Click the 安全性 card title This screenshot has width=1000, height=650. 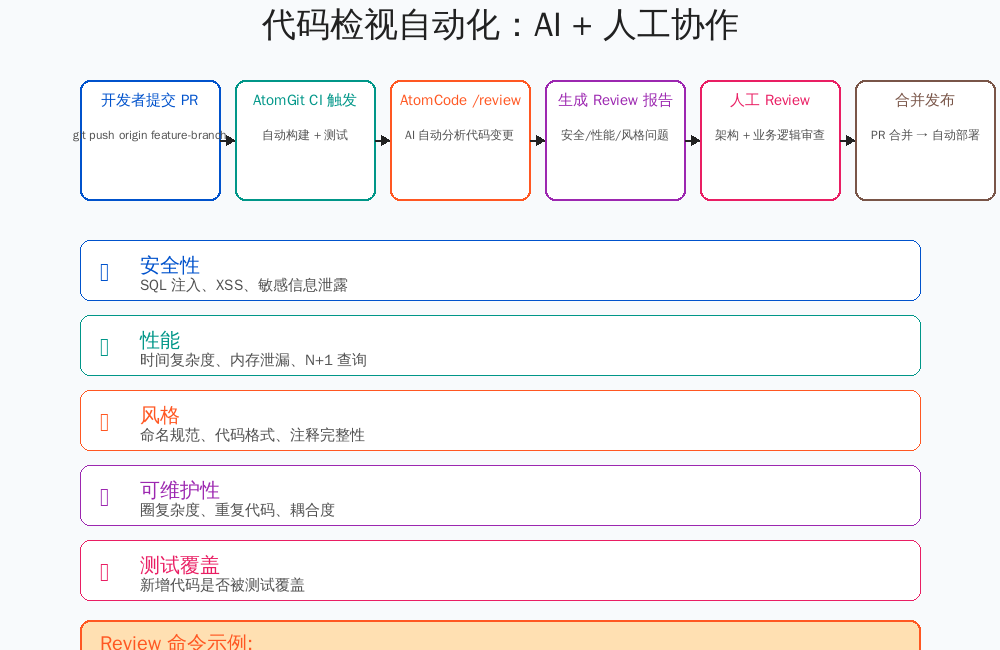pyautogui.click(x=170, y=265)
